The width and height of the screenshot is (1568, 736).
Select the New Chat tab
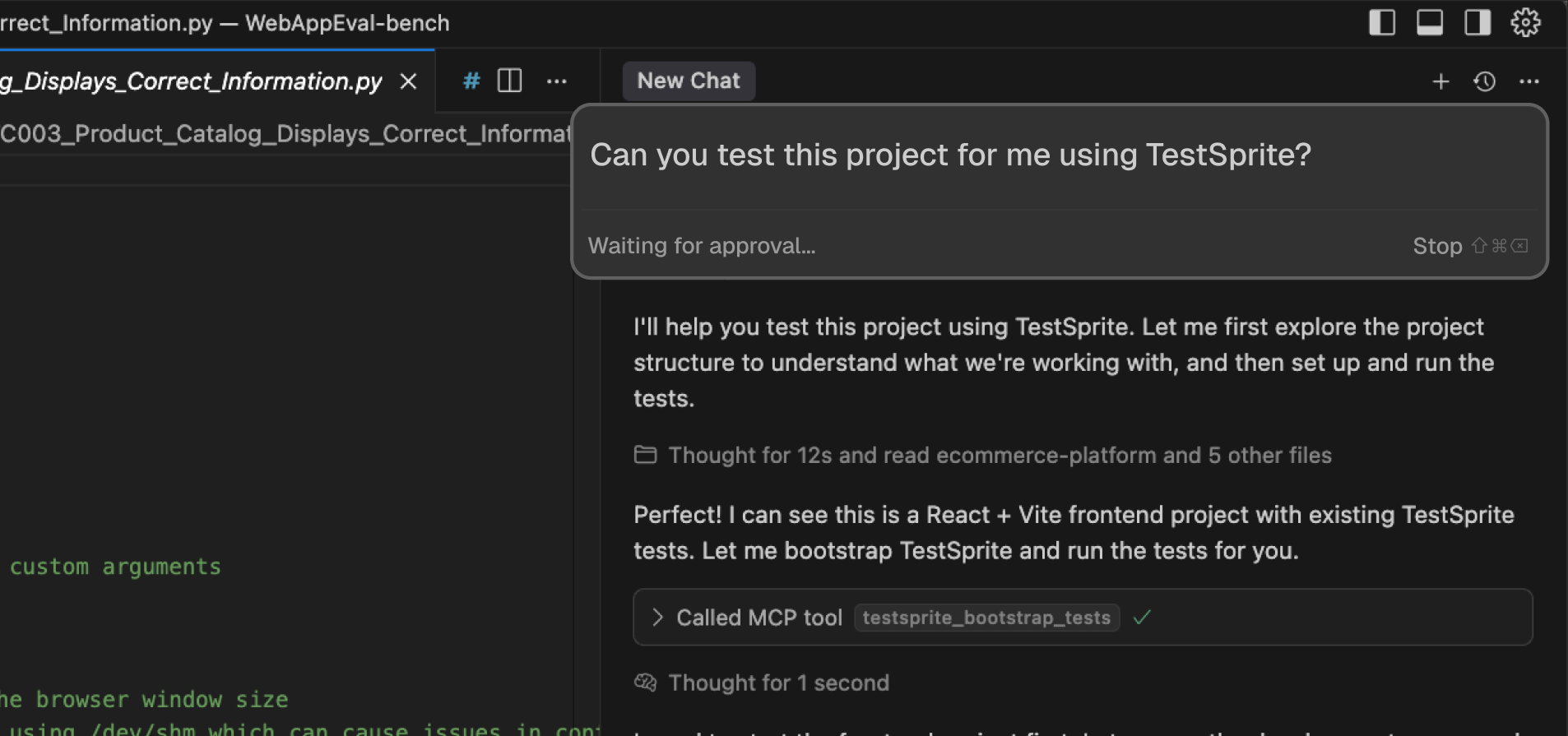(x=689, y=81)
